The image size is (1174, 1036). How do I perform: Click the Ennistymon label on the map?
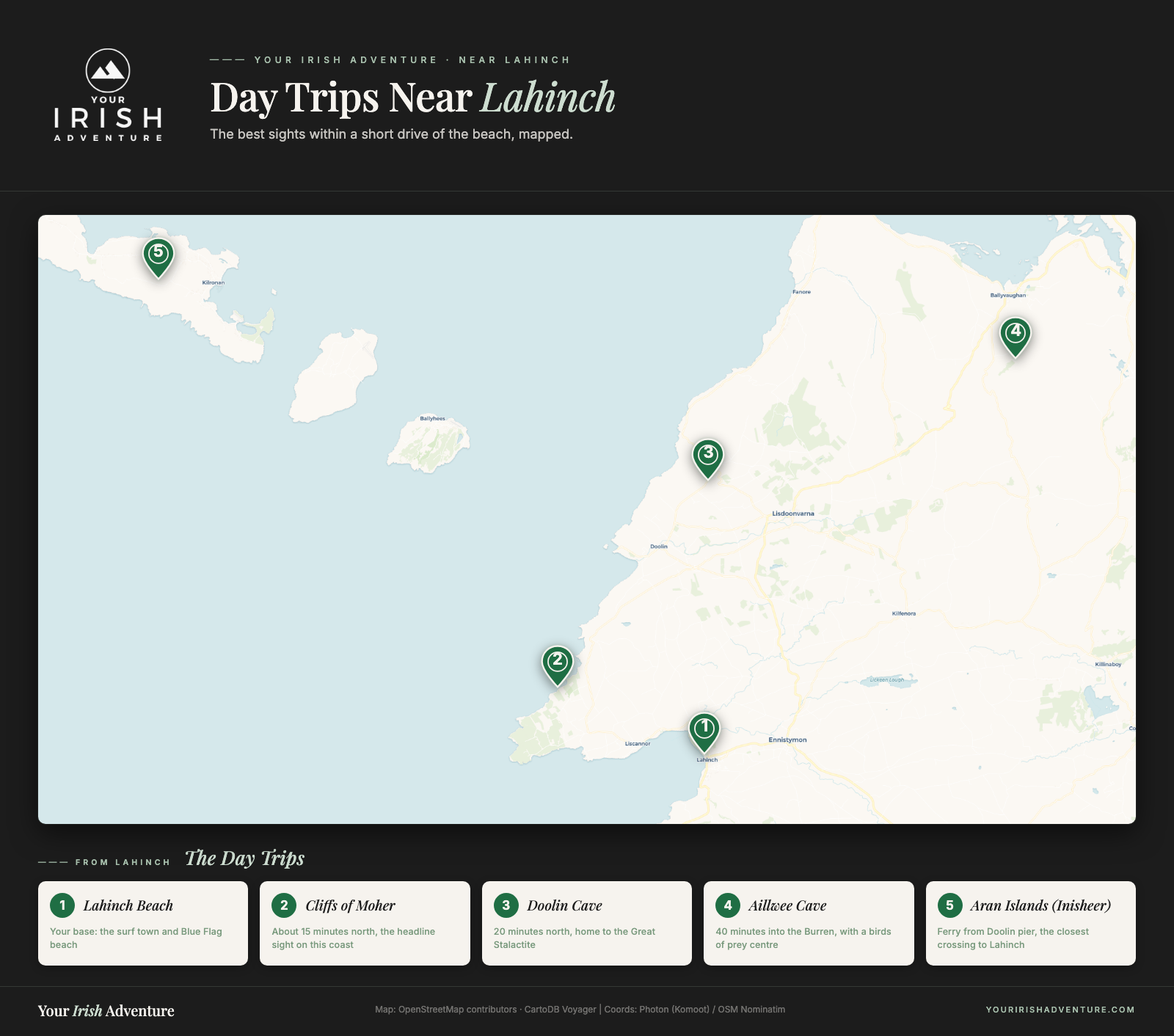coord(787,740)
